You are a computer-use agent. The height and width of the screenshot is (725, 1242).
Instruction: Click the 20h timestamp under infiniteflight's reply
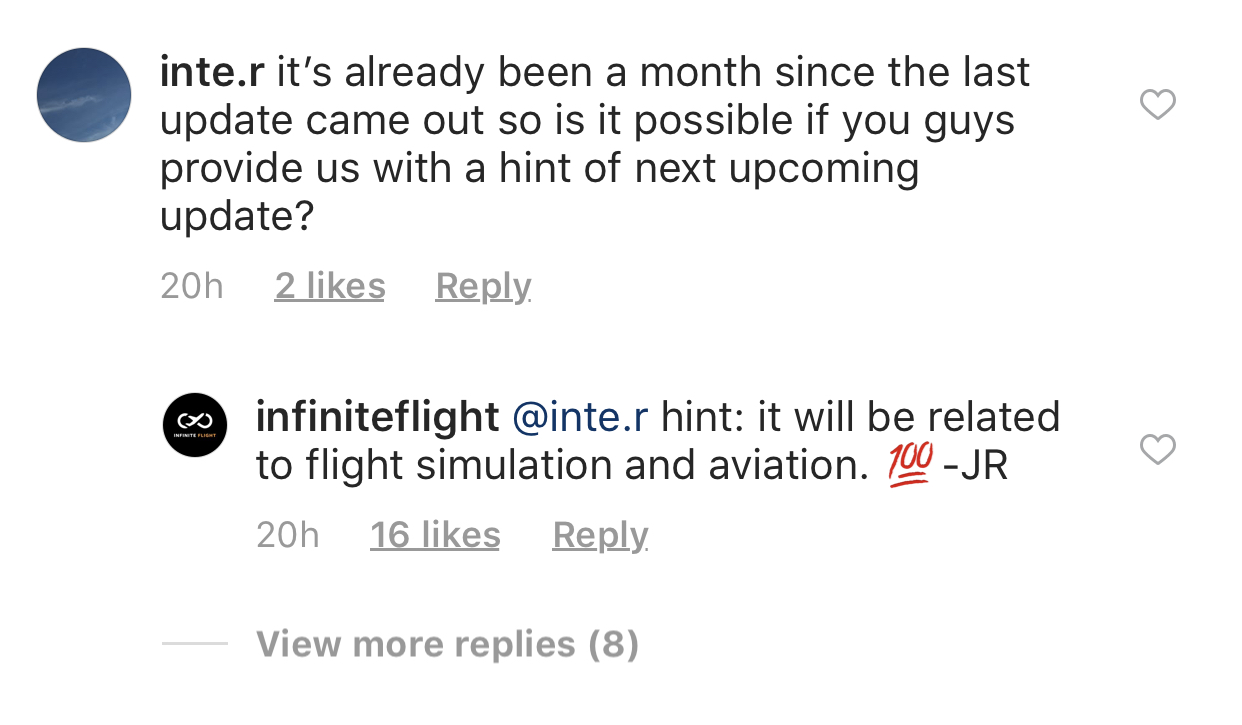click(287, 536)
